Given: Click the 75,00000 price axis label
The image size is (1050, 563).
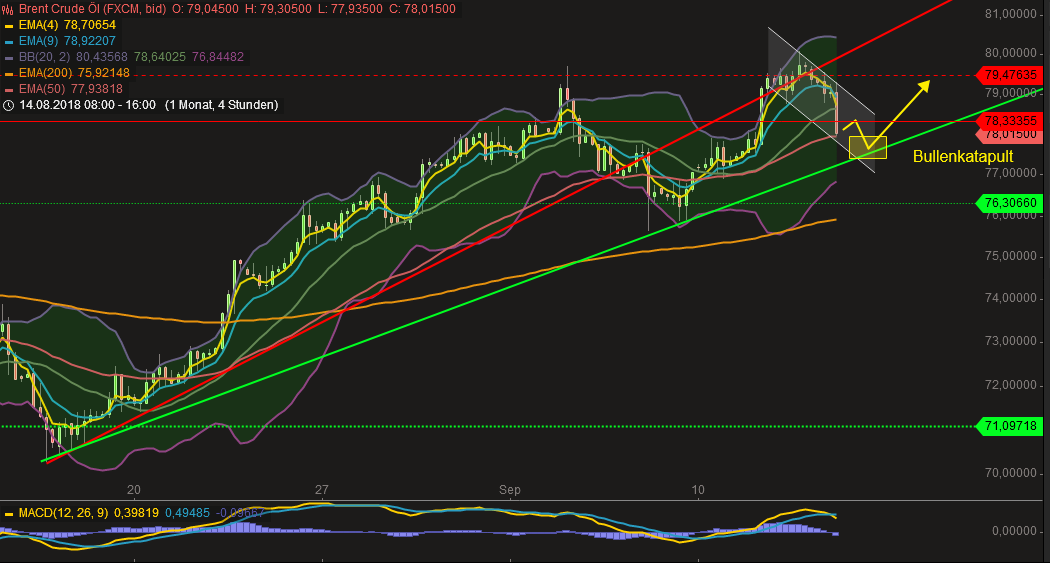Looking at the screenshot, I should (x=1010, y=256).
